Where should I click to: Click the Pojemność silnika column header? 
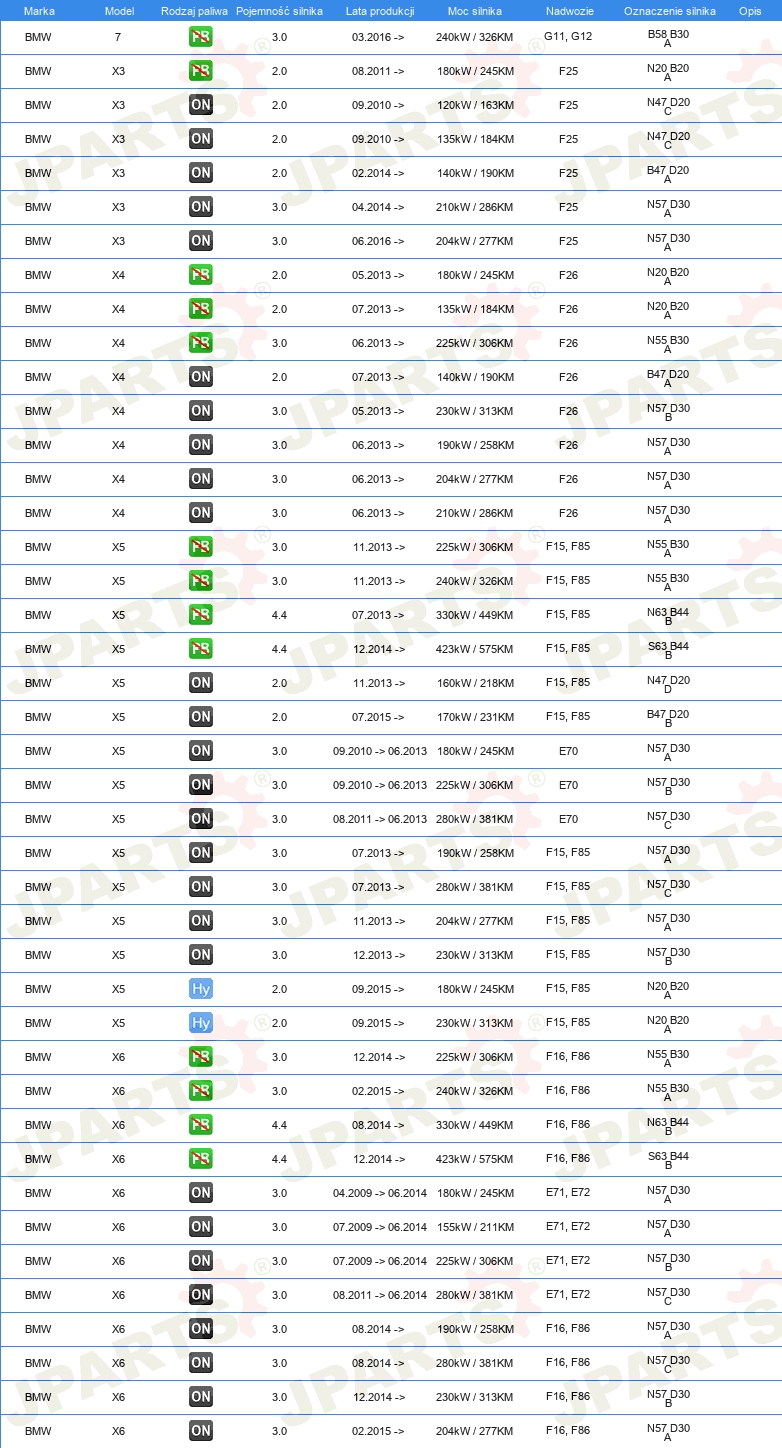pos(279,11)
